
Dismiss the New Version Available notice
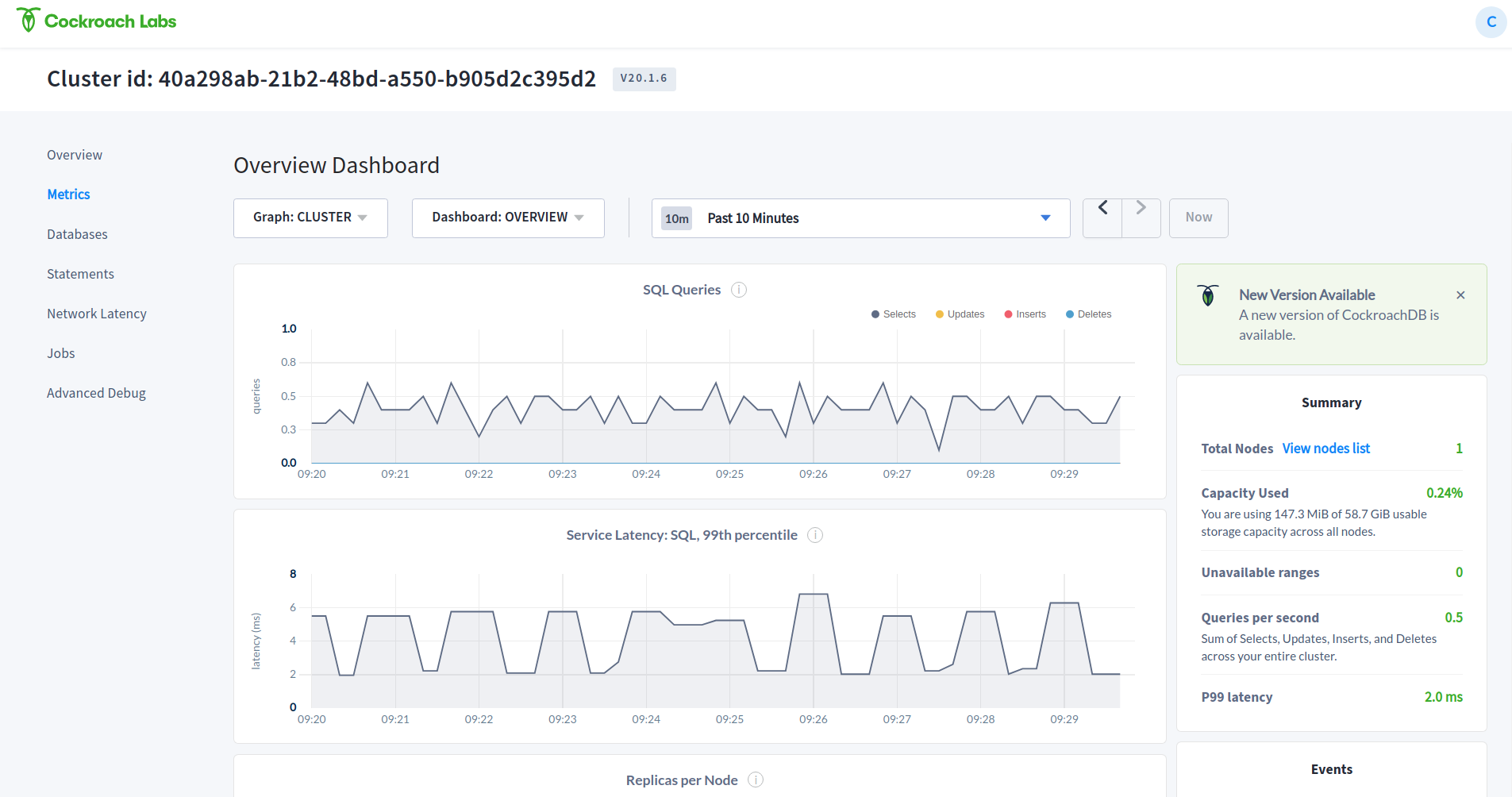click(1460, 295)
